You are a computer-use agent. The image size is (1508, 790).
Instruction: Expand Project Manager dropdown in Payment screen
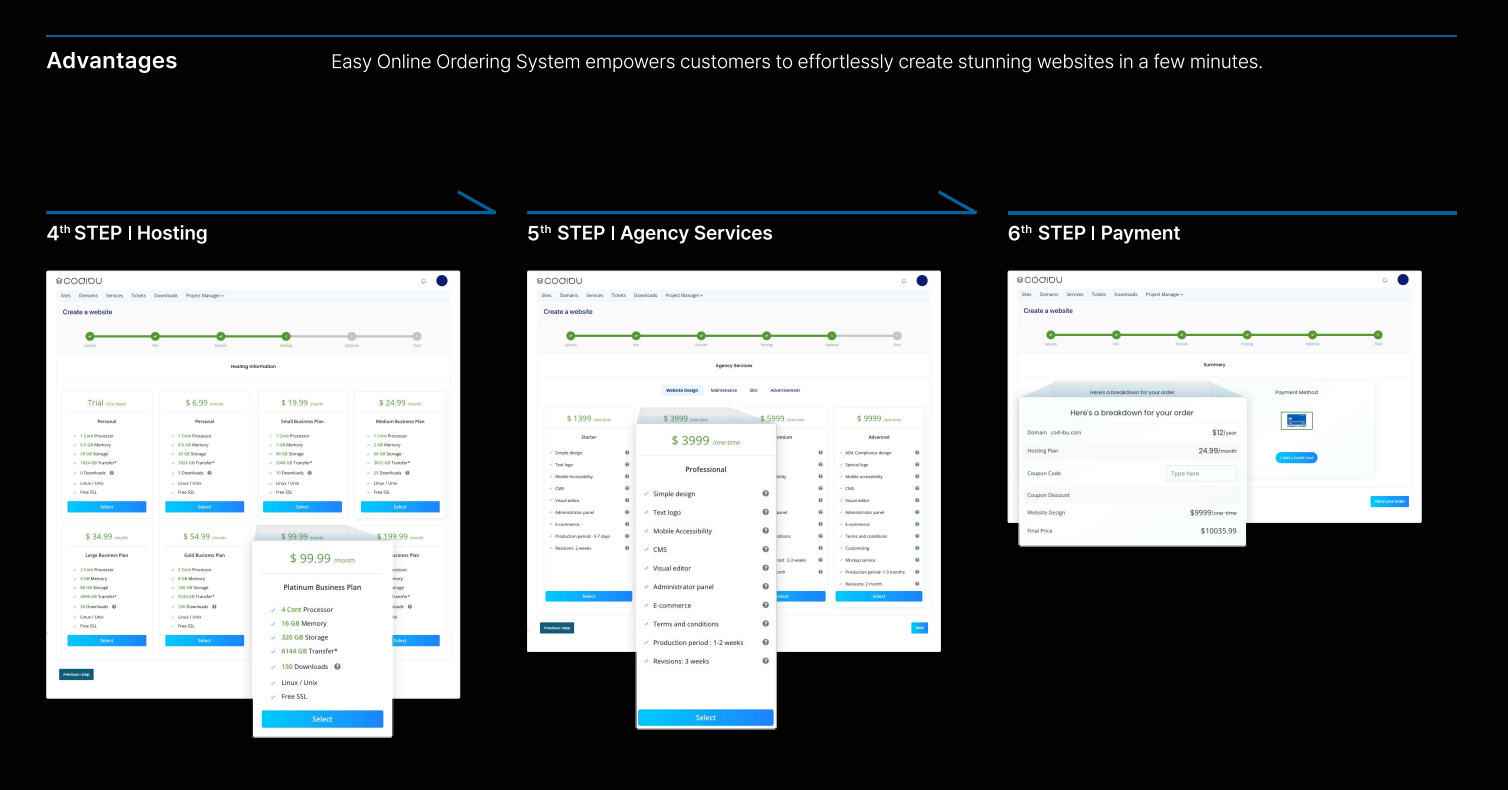(x=1164, y=295)
